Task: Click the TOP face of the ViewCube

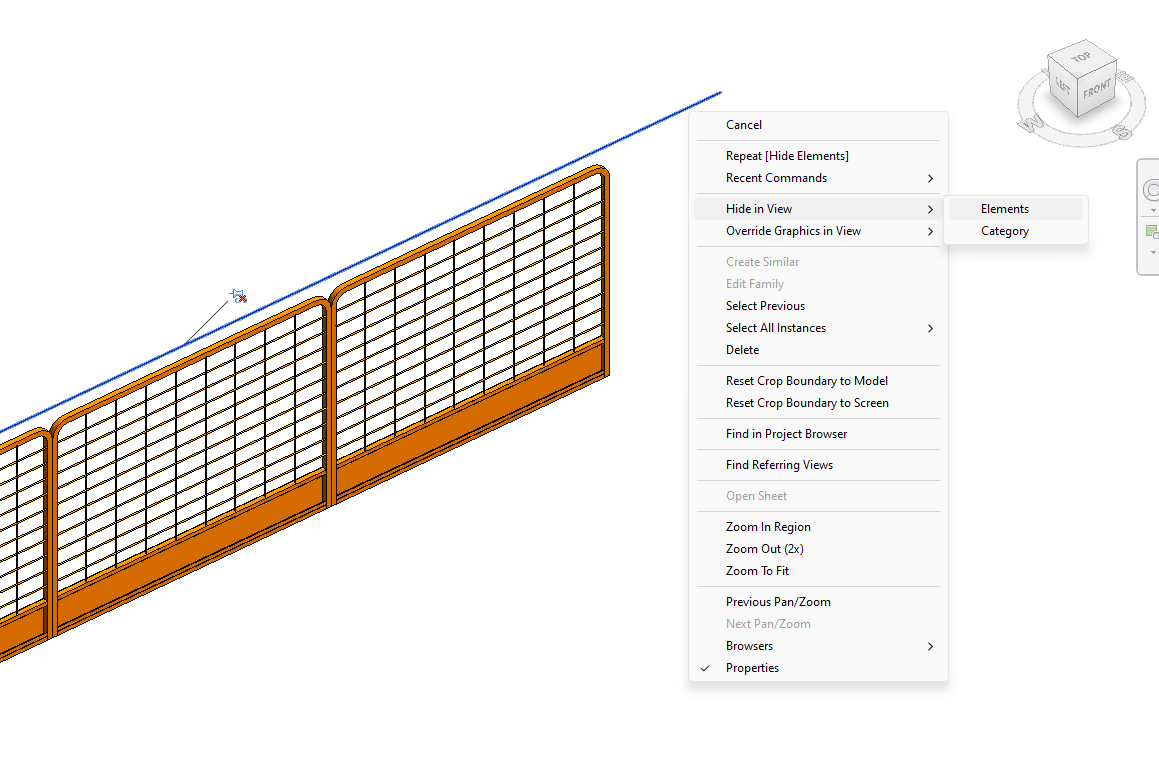Action: point(1080,57)
